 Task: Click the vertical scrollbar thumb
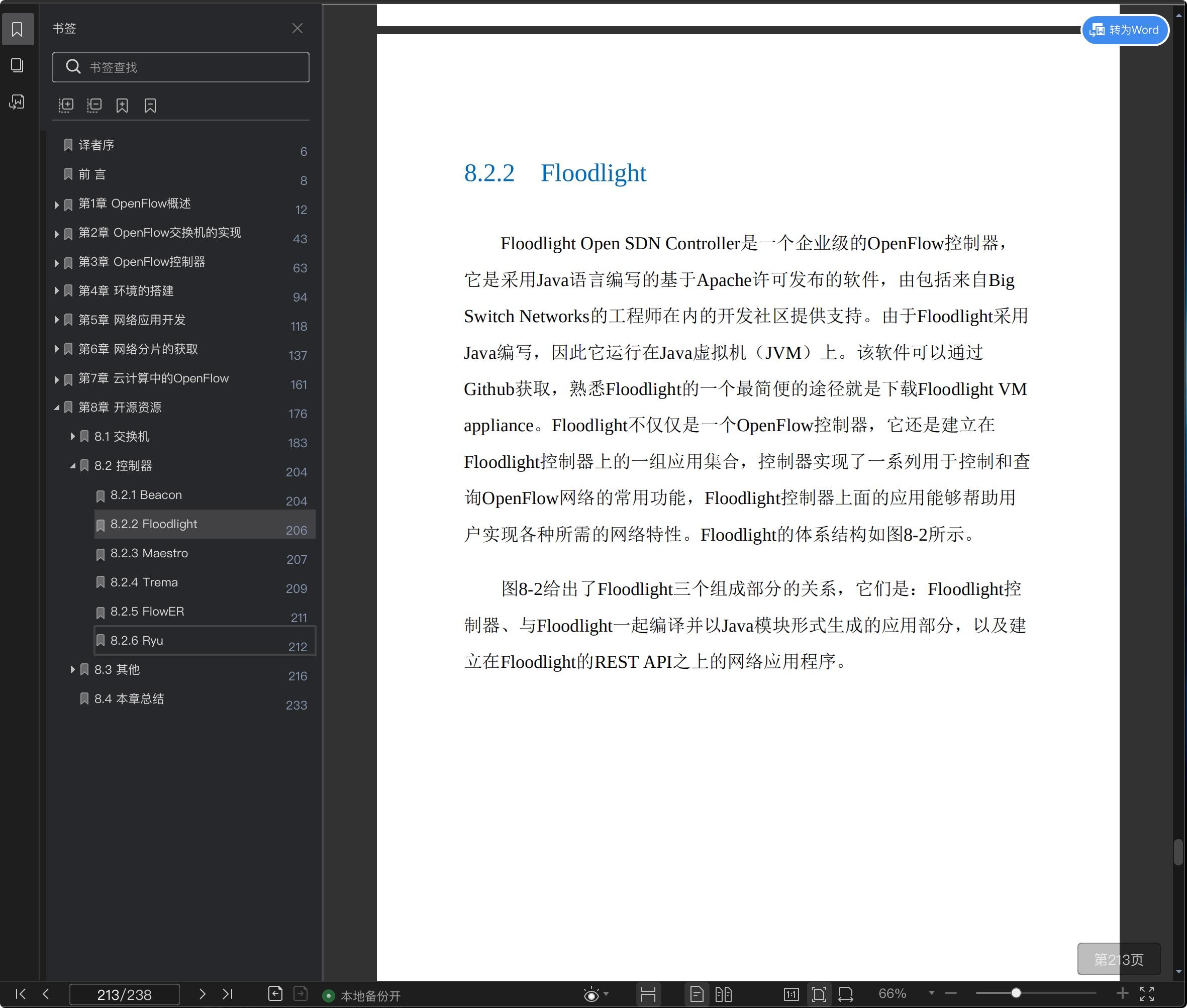[1178, 853]
